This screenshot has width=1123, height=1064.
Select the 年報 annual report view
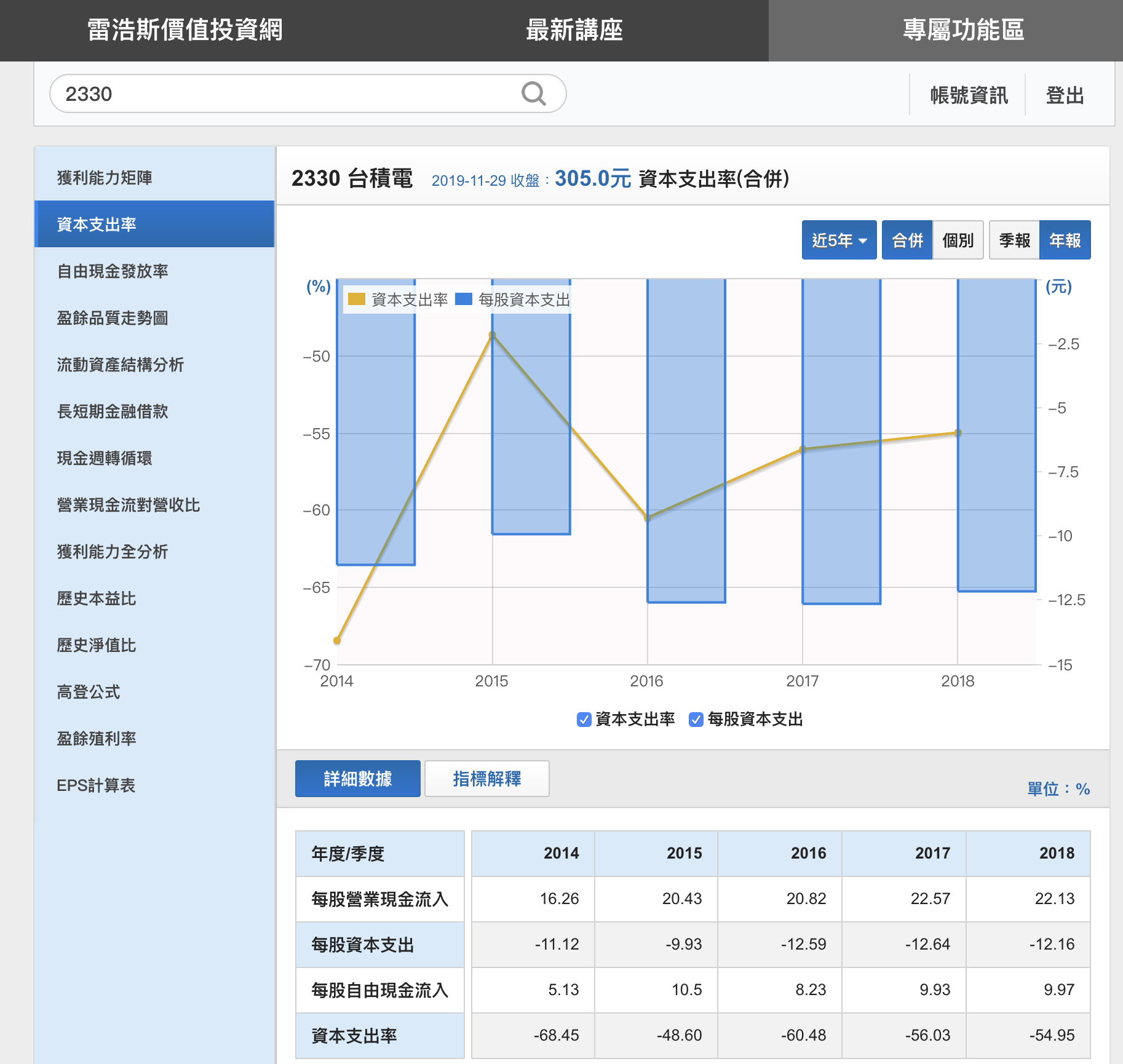(x=1065, y=240)
